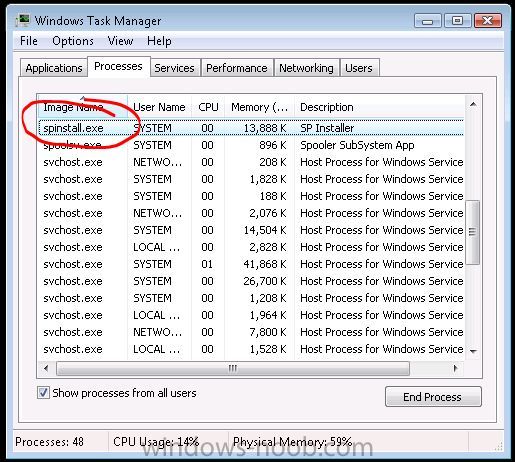Open the Performance tab
This screenshot has width=515, height=462.
[237, 68]
